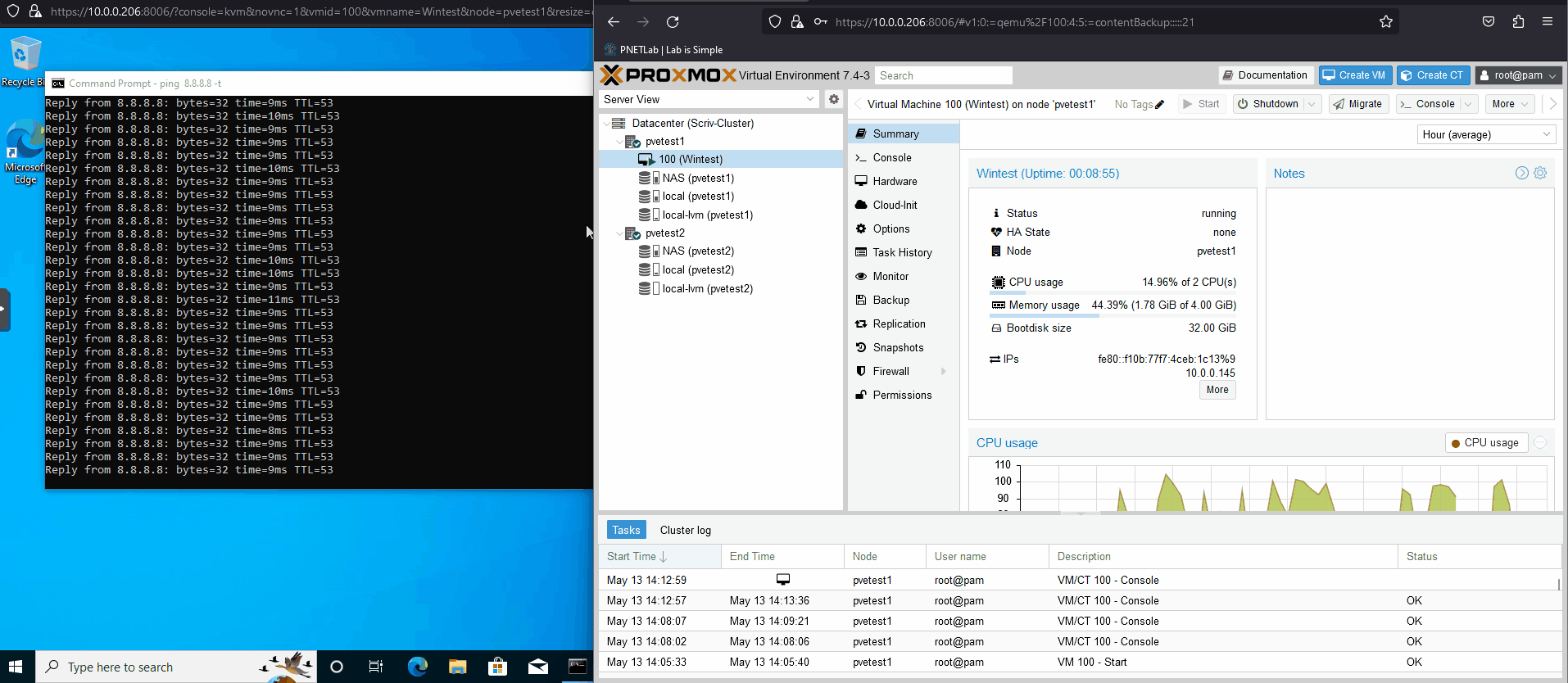Open the Proxmox logo home link
The height and width of the screenshot is (683, 1568).
pos(668,75)
